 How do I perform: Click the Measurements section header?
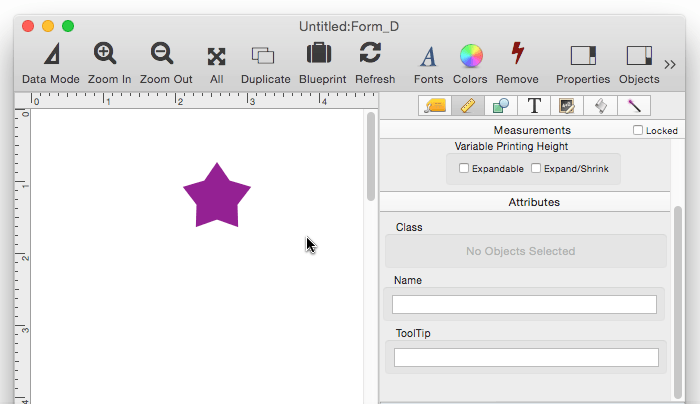click(x=532, y=130)
